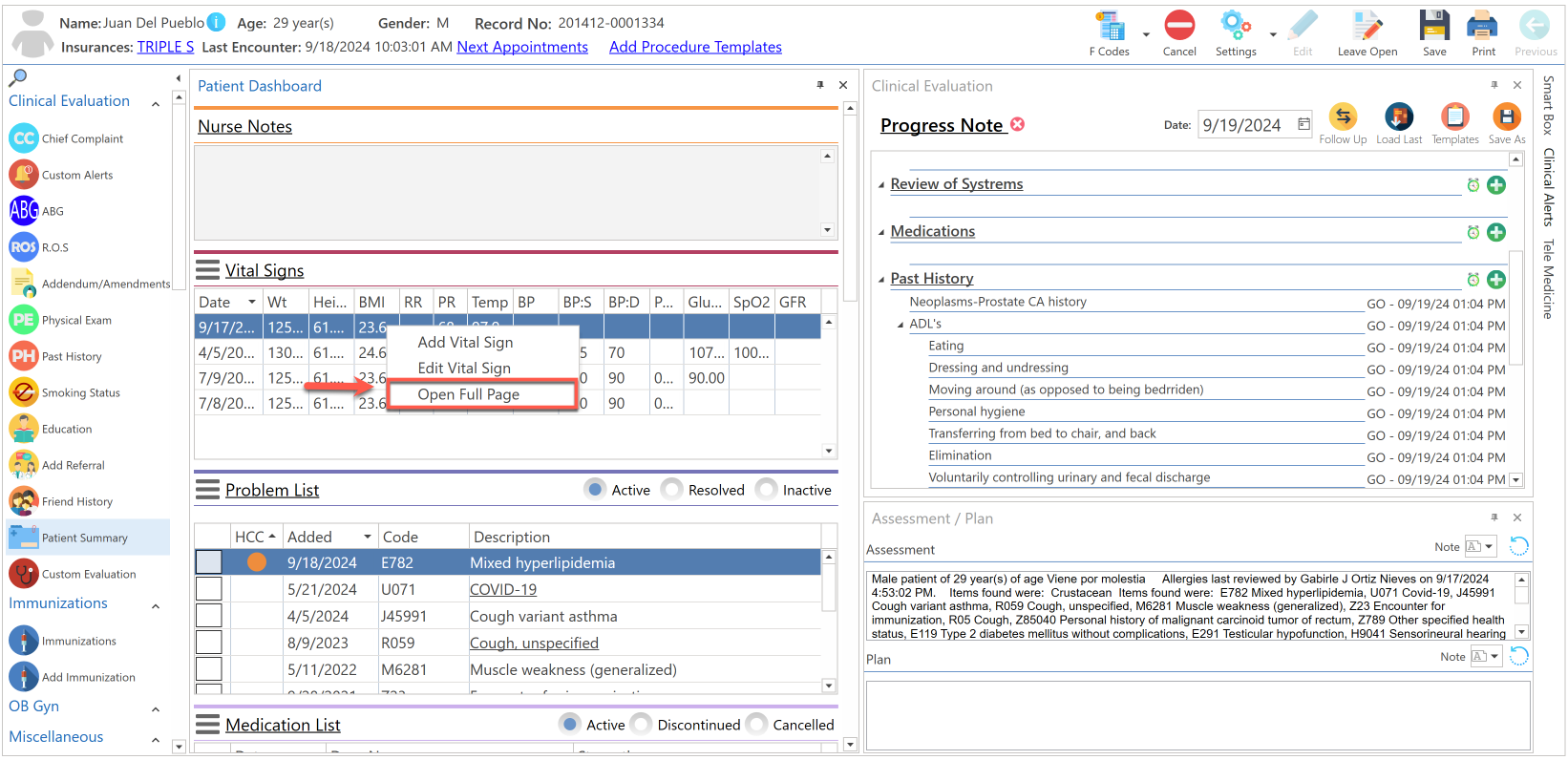This screenshot has height=760, width=1568.
Task: Choose Add Vital Sign from context menu
Action: click(465, 342)
